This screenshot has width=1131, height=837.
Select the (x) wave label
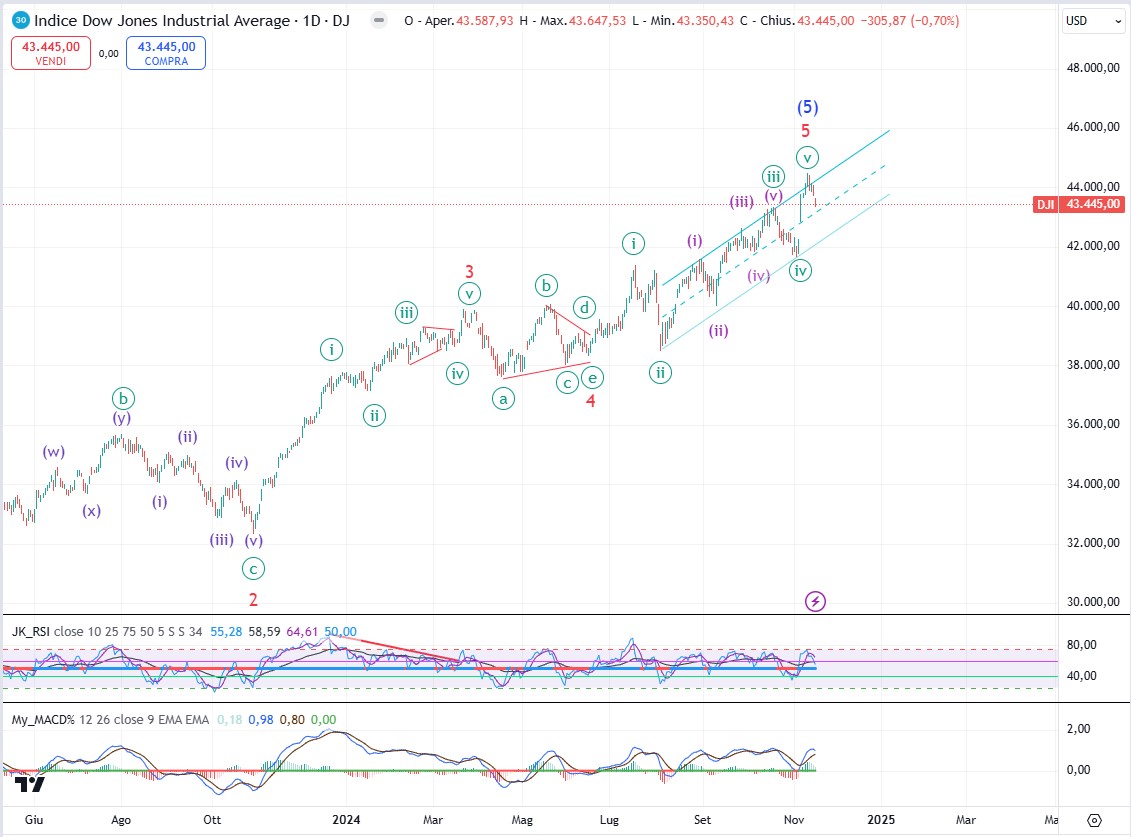pyautogui.click(x=91, y=511)
